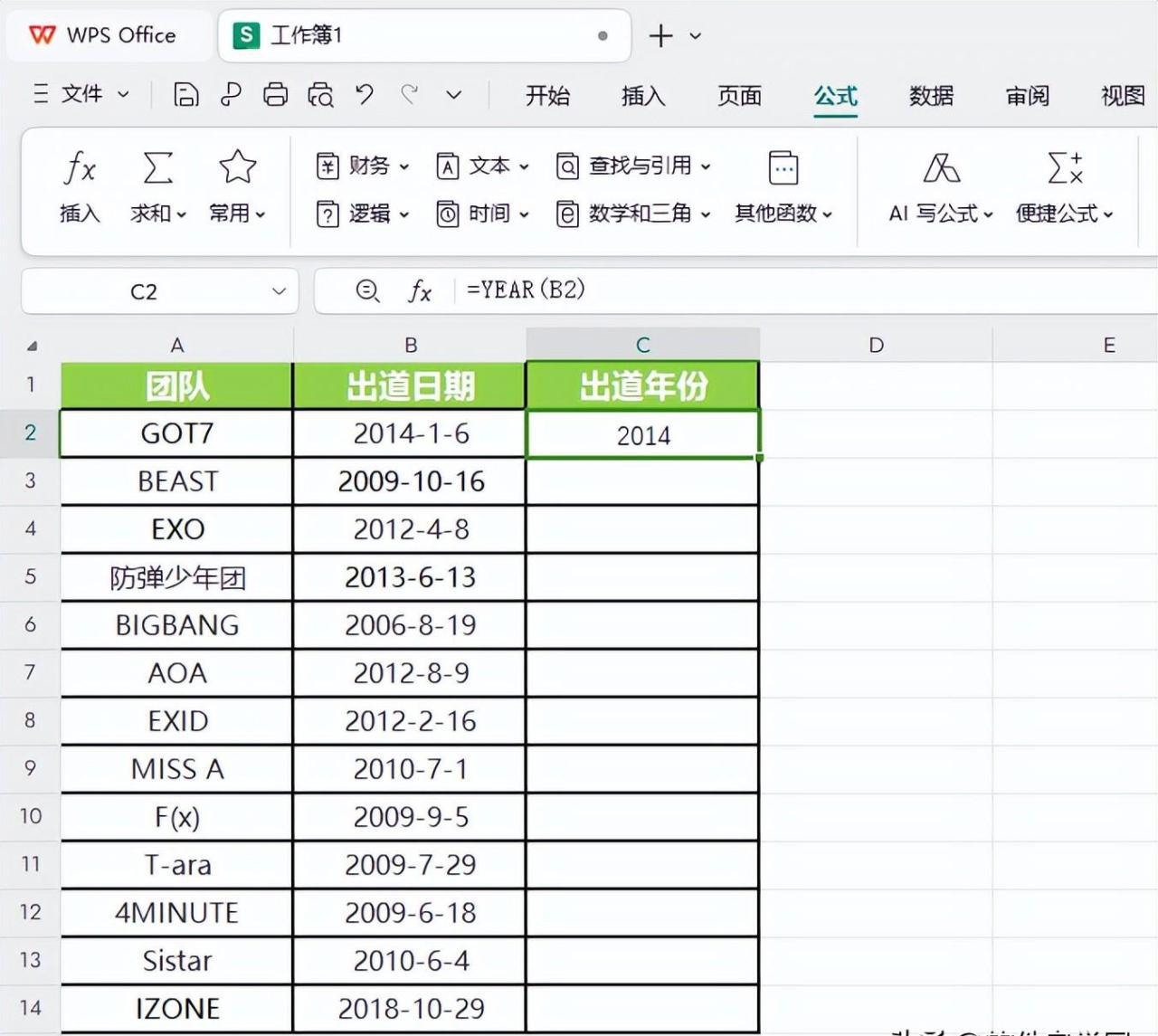Viewport: 1158px width, 1036px height.
Task: Select the EXO cell
Action: click(177, 529)
